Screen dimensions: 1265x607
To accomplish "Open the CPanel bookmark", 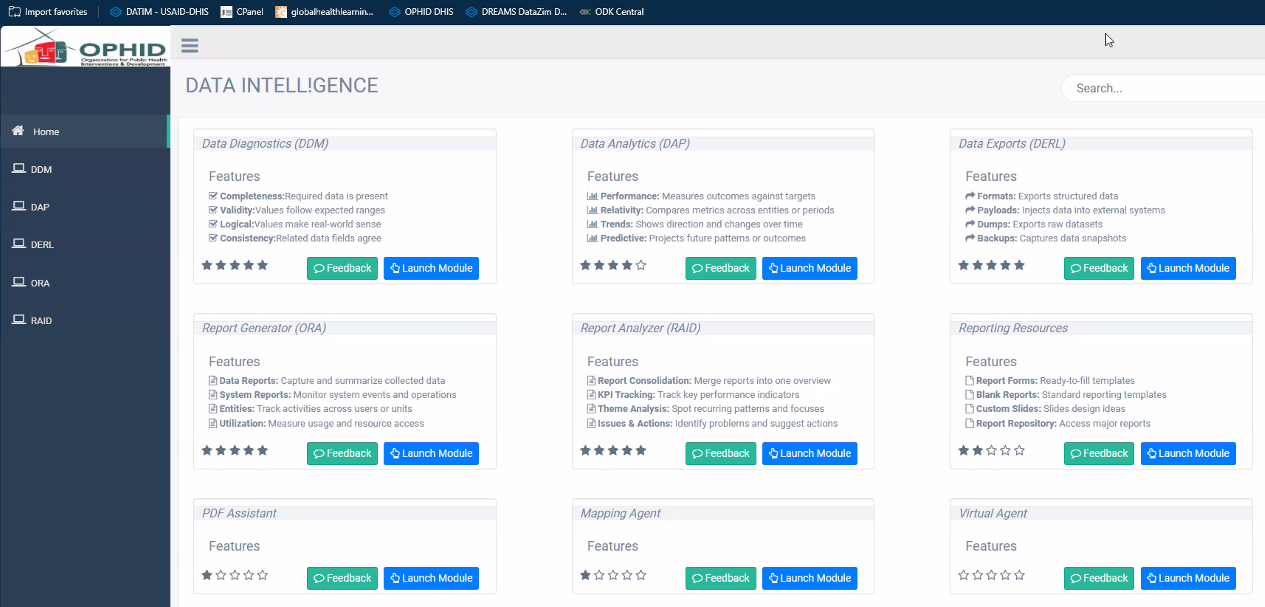I will [x=243, y=12].
